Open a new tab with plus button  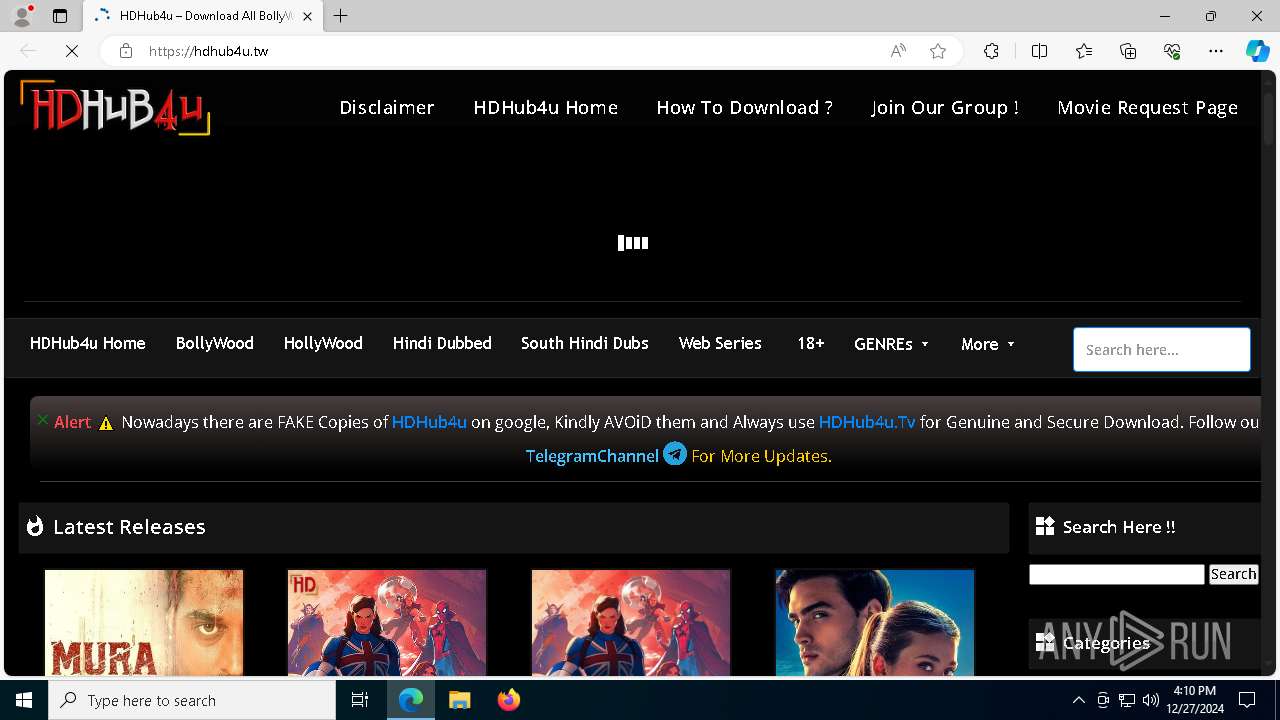tap(341, 16)
